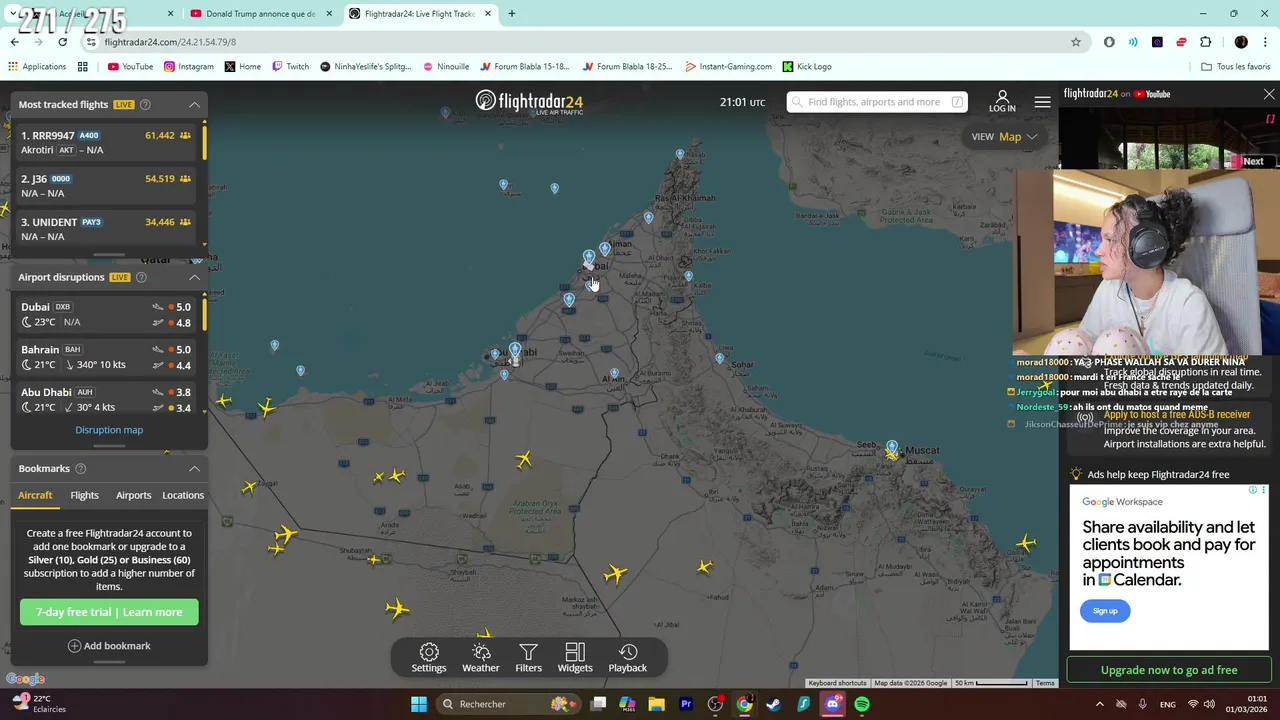The height and width of the screenshot is (720, 1280).
Task: Open the Twitch bookmark in bookmarks bar
Action: click(290, 67)
